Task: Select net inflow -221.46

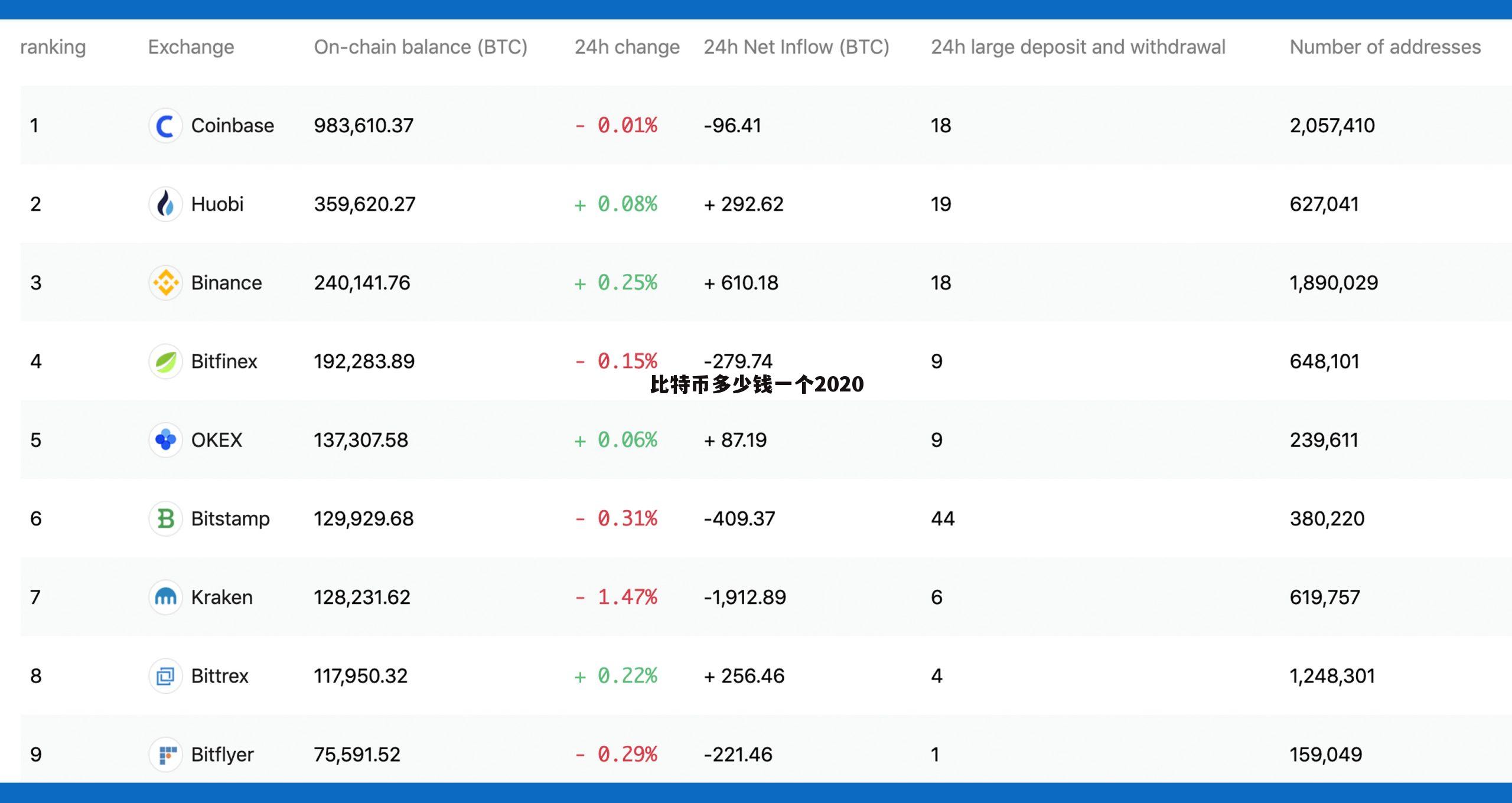Action: (x=738, y=754)
